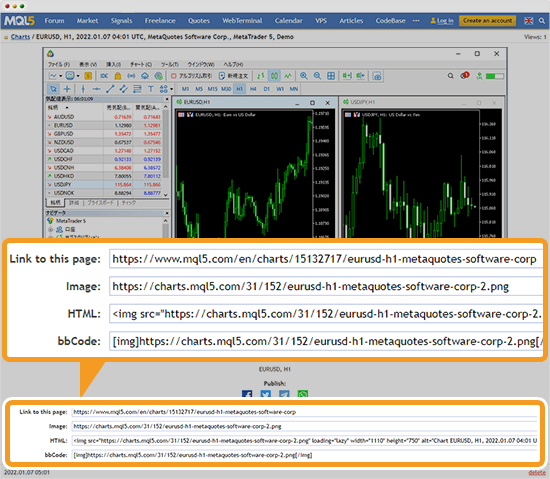
Task: Click the MetaTrader search magnifier icon
Action: 451,76
